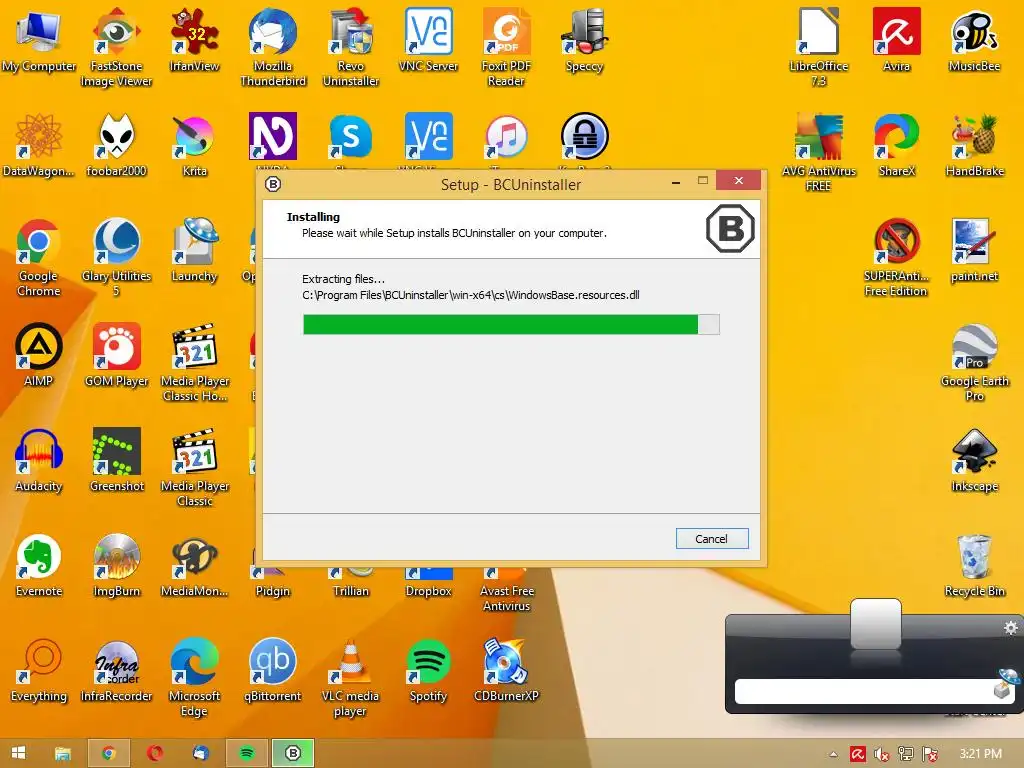
Task: Launch Media Player Classic Home Cinema icon
Action: tap(194, 363)
